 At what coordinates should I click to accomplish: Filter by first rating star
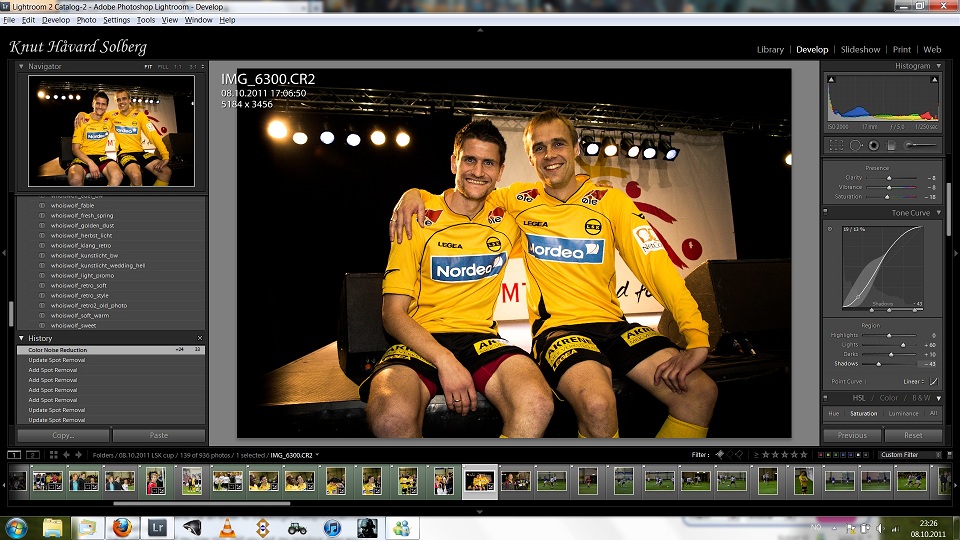coord(765,454)
